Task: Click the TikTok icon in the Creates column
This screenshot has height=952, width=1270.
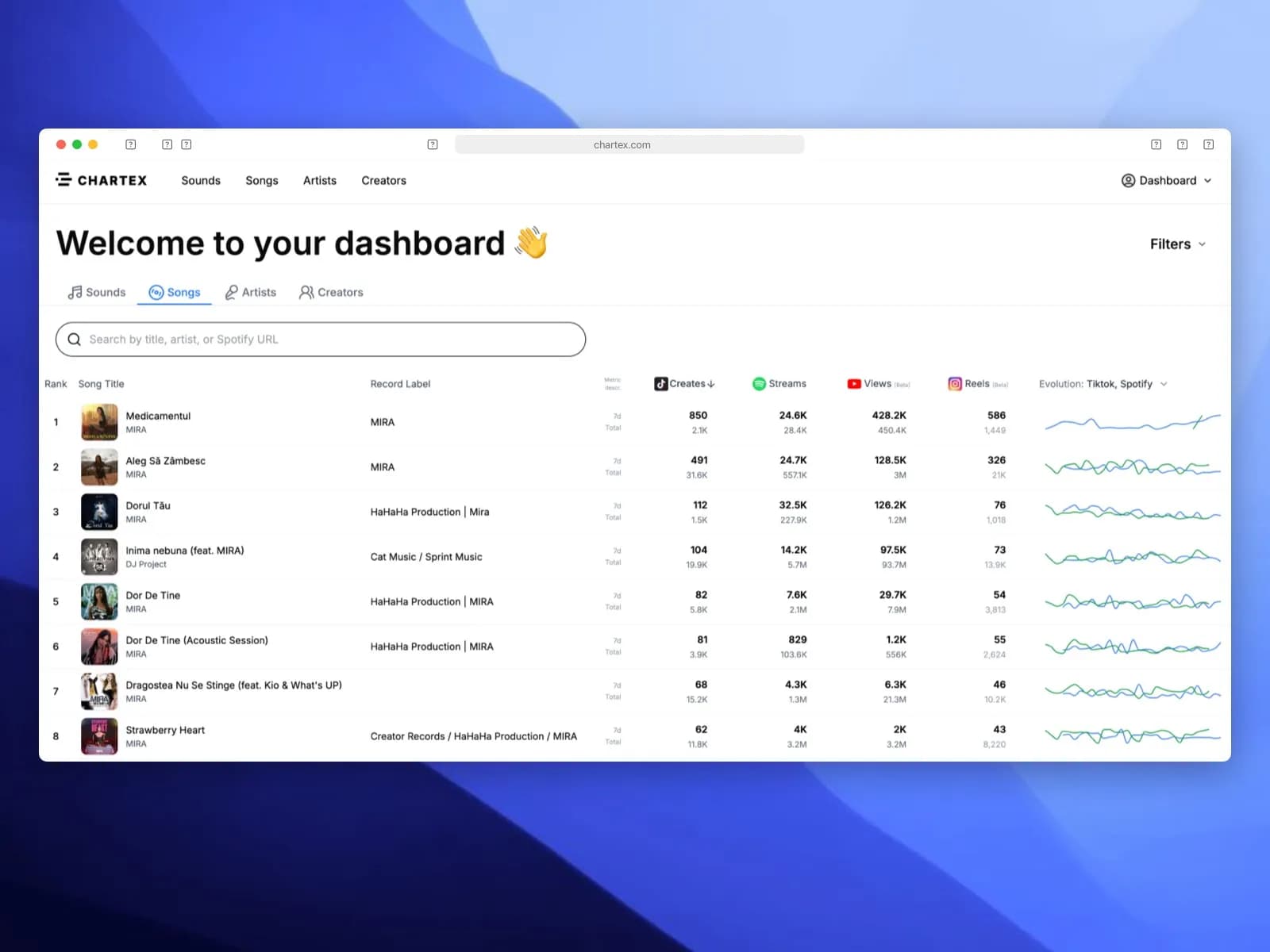Action: click(x=660, y=383)
